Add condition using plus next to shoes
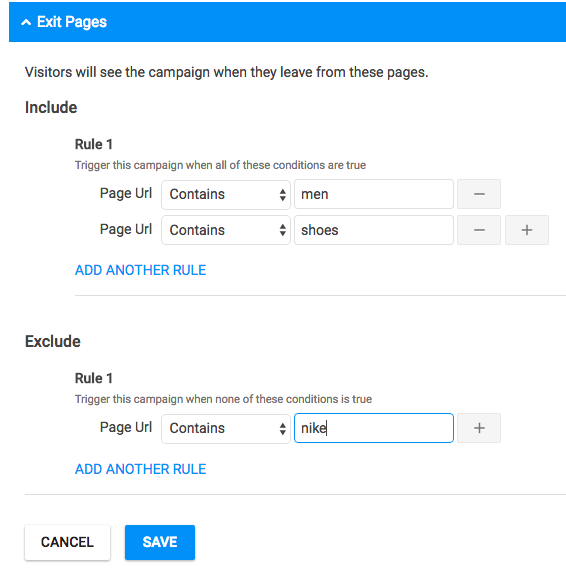566x571 pixels. point(527,230)
